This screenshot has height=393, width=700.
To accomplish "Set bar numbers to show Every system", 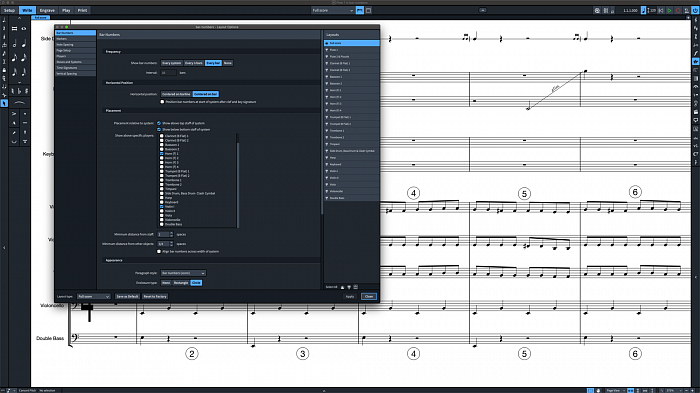I will point(171,63).
